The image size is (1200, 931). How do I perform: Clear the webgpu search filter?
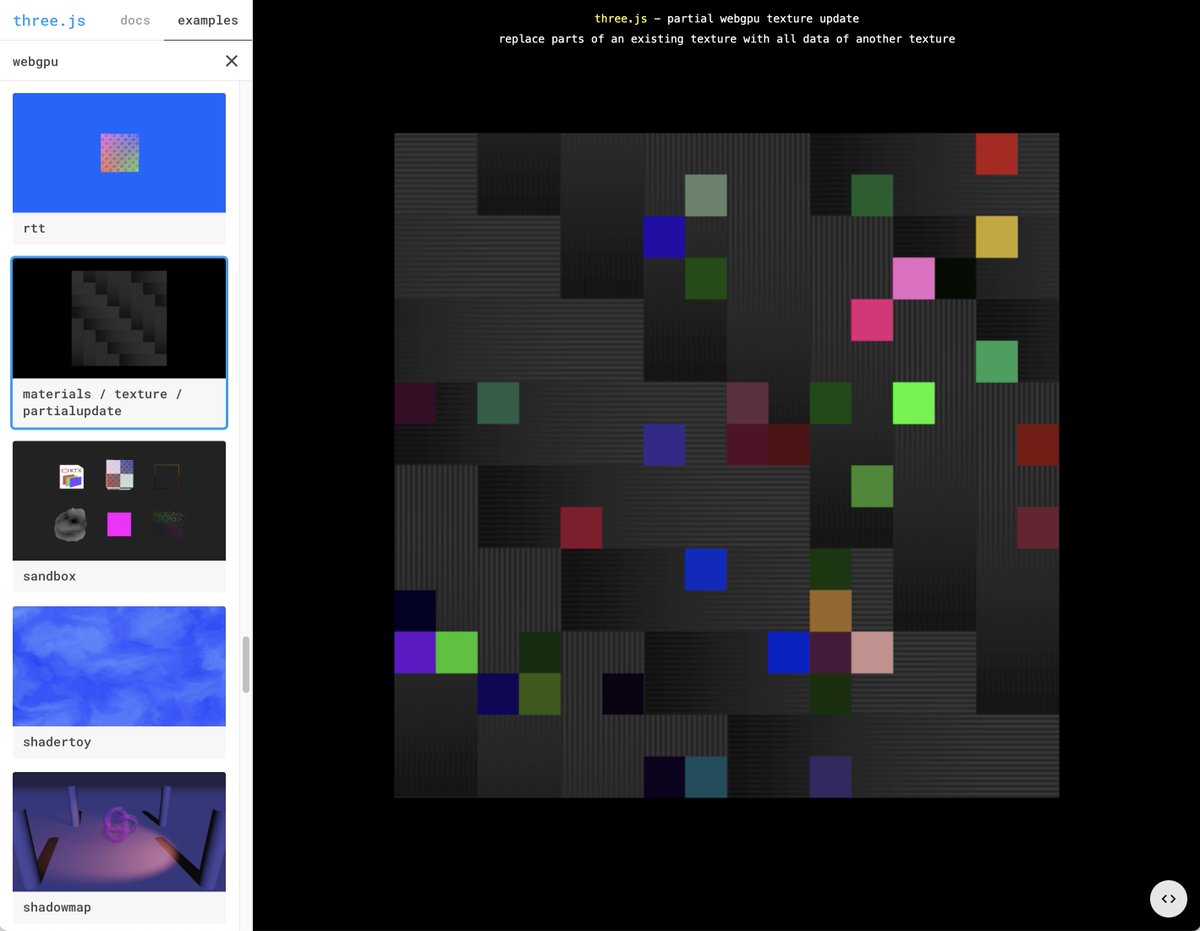232,61
